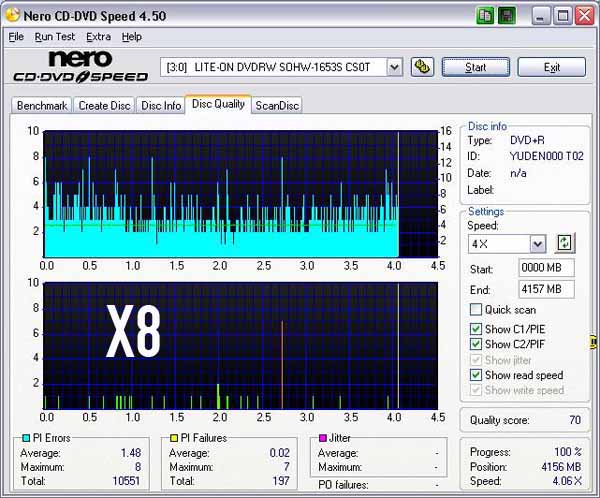Toggle Show jitter checkbox

point(476,360)
